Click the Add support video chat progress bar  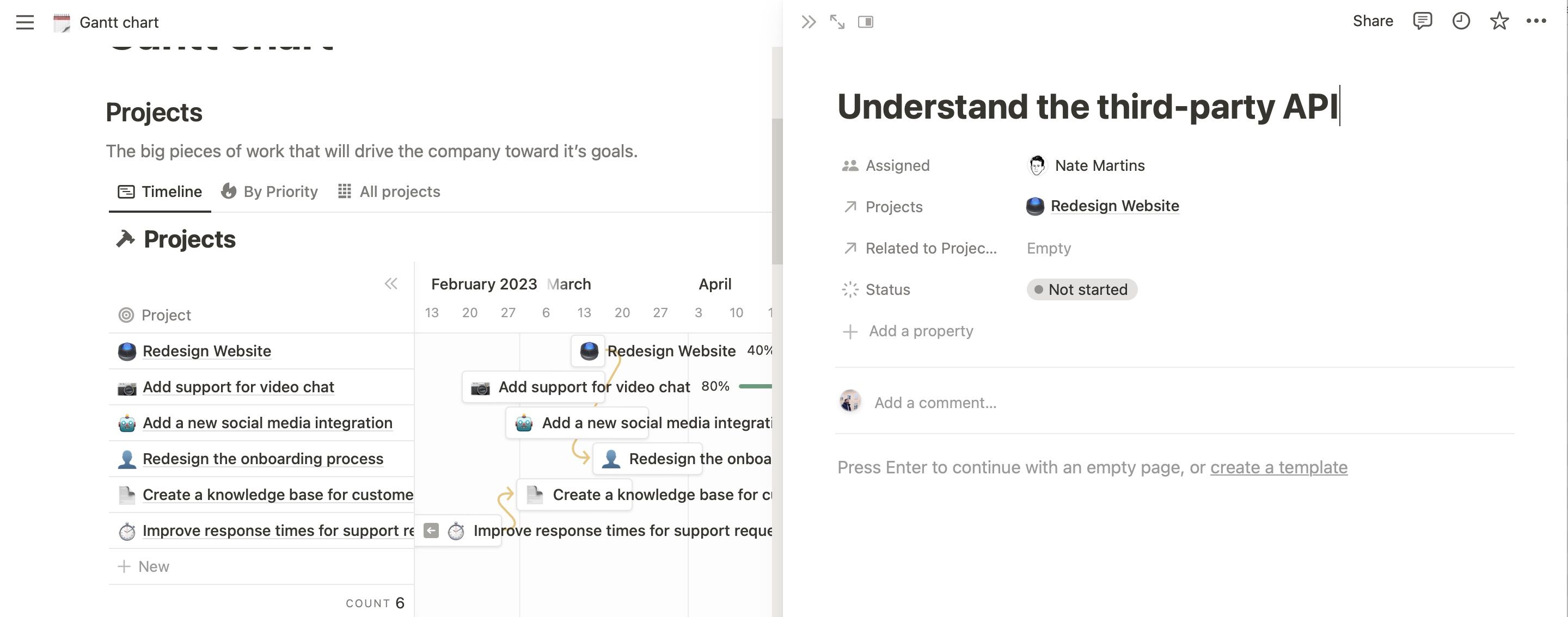point(755,386)
